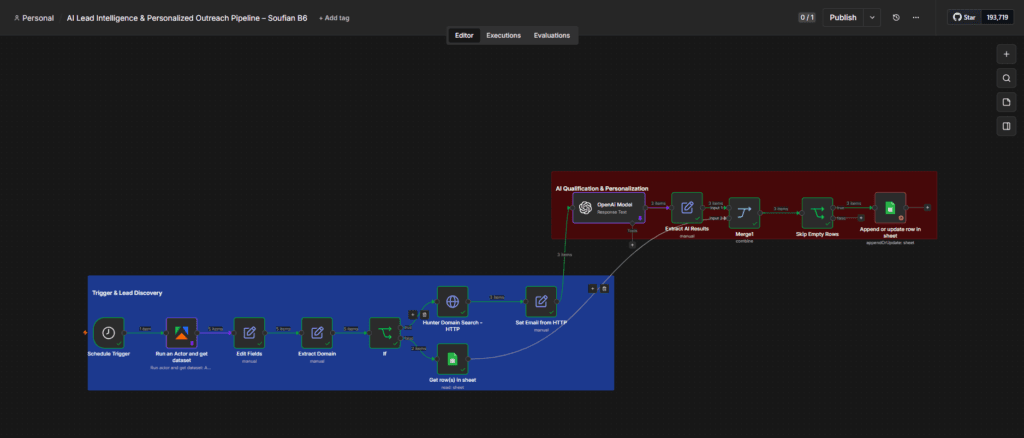Open the canvas search magnifier button
1024x438 pixels.
1006,78
